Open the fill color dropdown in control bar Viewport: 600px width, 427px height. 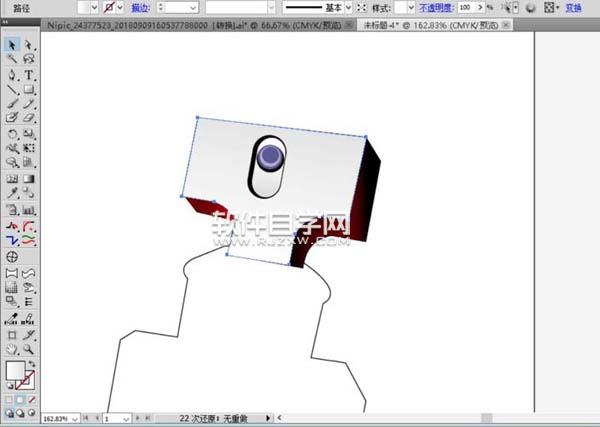click(94, 7)
